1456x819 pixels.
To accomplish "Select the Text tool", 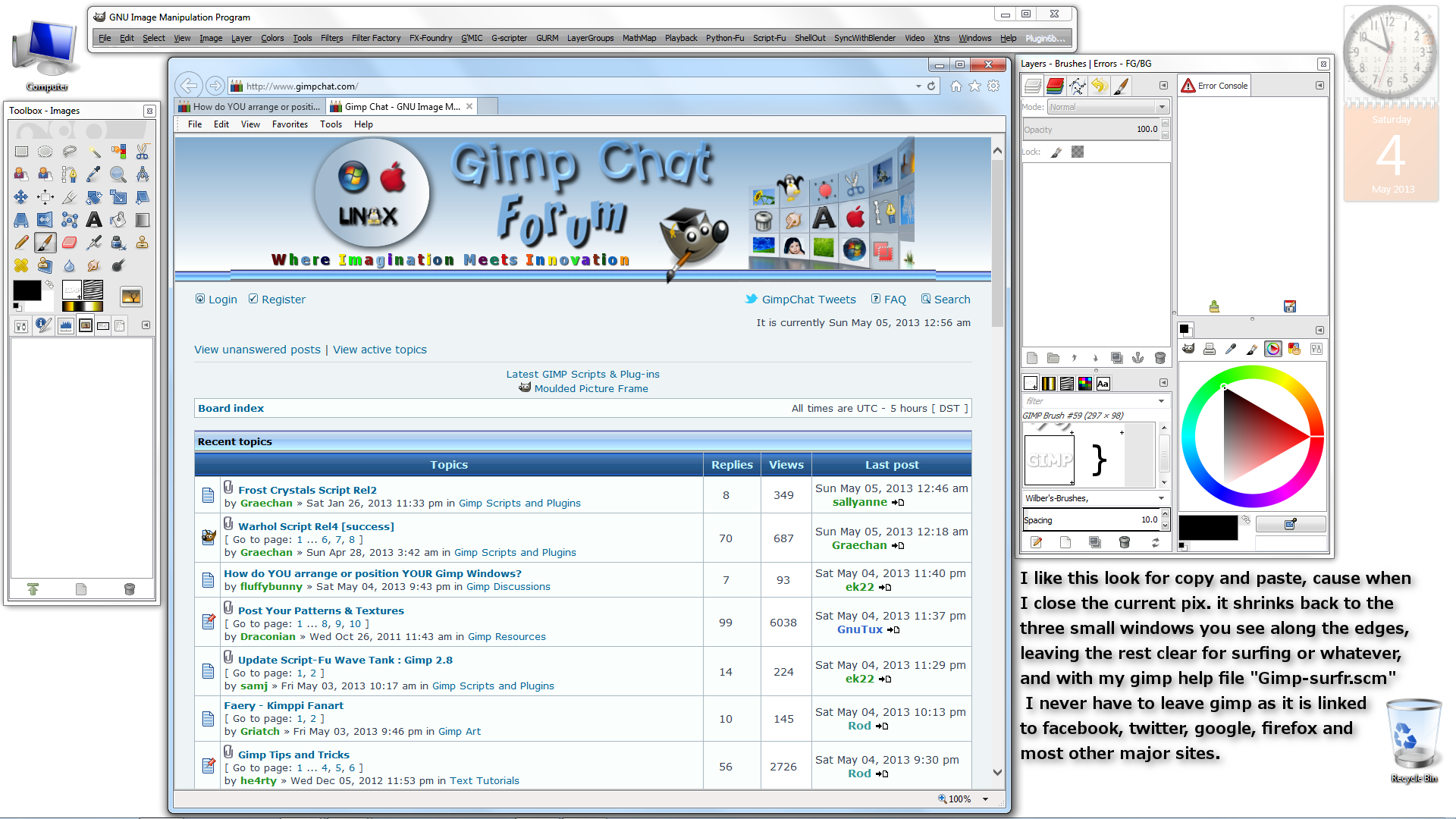I will coord(94,220).
